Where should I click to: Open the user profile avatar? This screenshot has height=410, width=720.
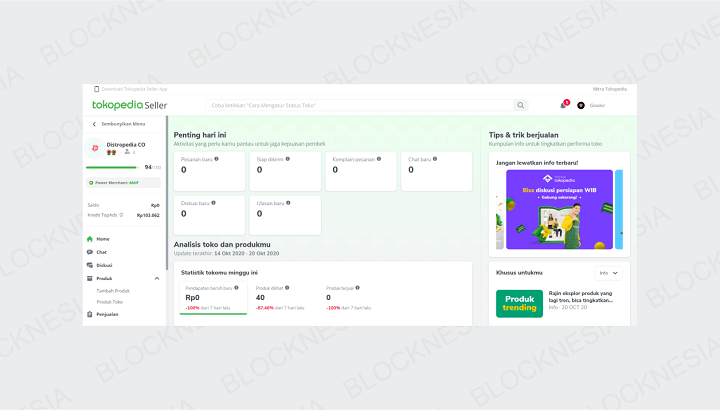point(581,105)
